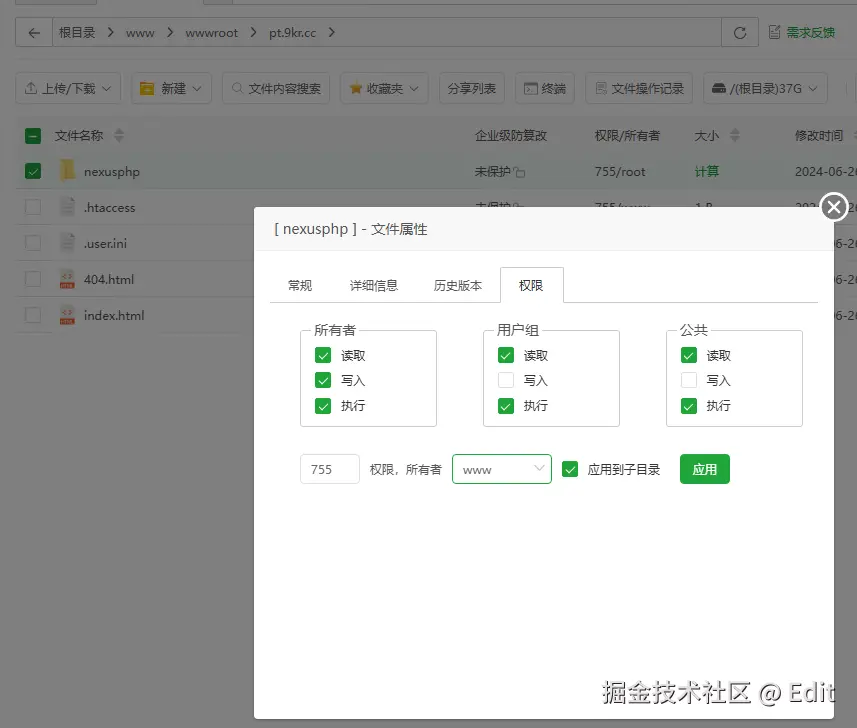Toggle 应用到子目录 checkbox
857x728 pixels.
(570, 469)
